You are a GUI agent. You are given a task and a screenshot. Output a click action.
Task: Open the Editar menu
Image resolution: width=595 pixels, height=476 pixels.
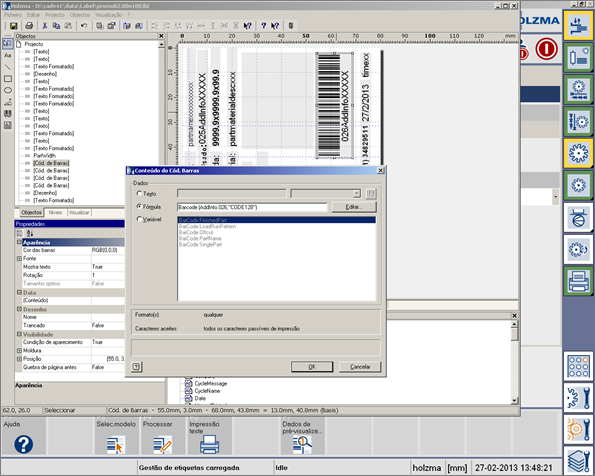coord(33,15)
